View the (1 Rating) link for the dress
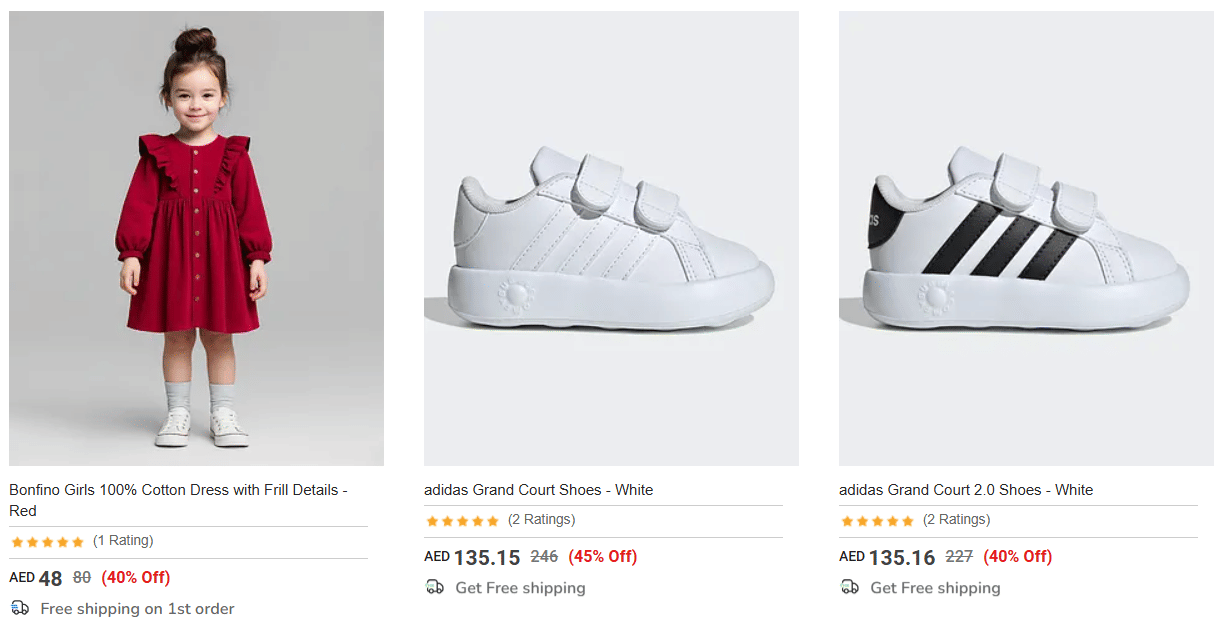This screenshot has width=1224, height=625. click(123, 541)
